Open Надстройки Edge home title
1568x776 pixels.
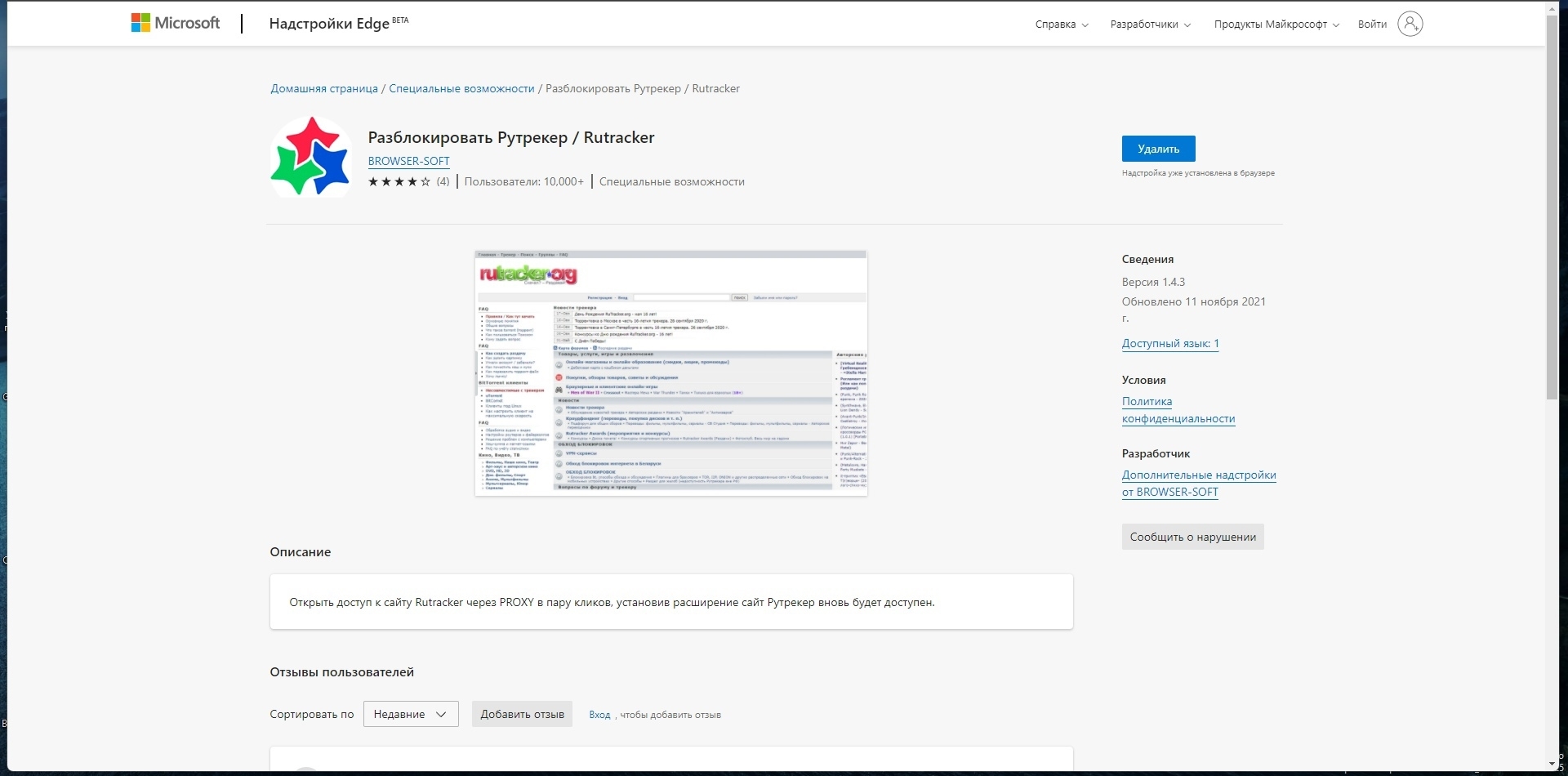pos(338,23)
